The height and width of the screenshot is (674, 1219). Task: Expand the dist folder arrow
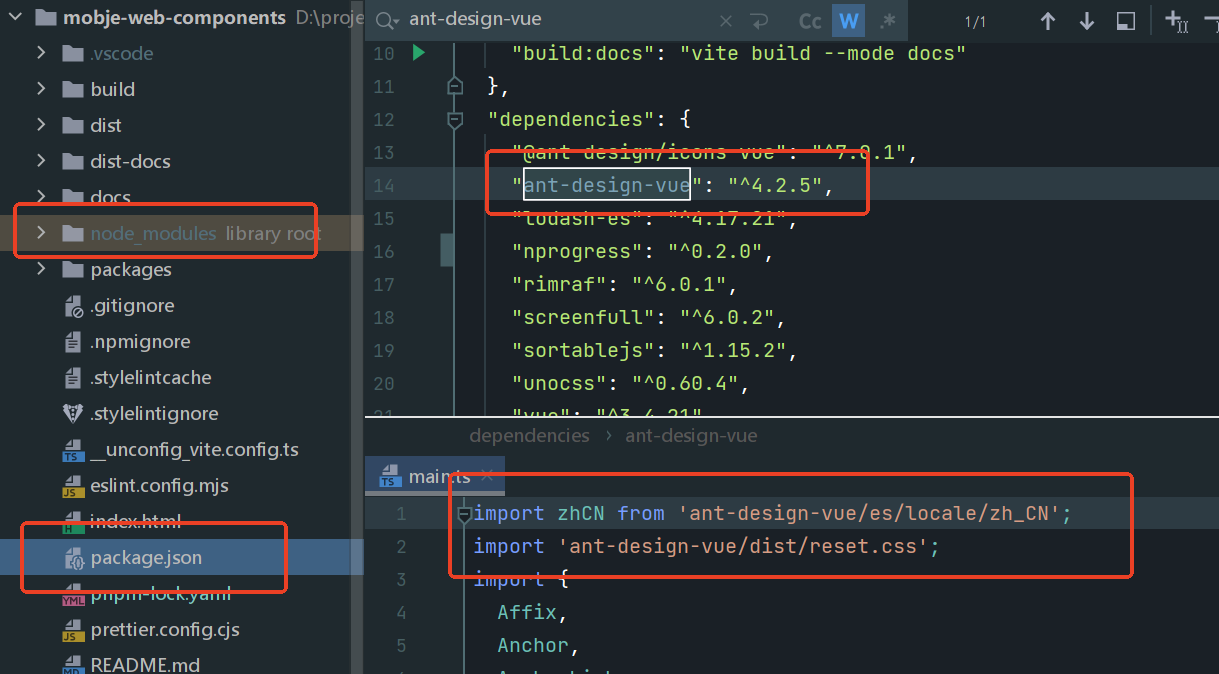41,124
